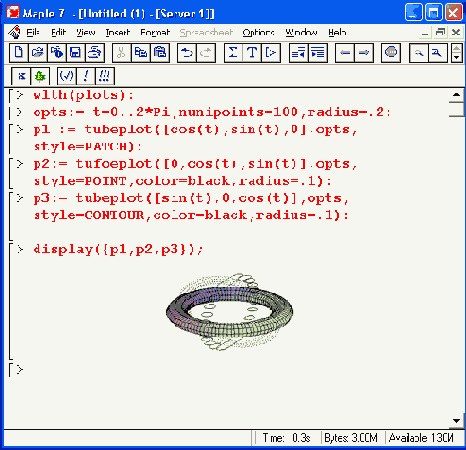Screen dimensions: 466x450
Task: Open an existing worksheet file icon
Action: 38,53
